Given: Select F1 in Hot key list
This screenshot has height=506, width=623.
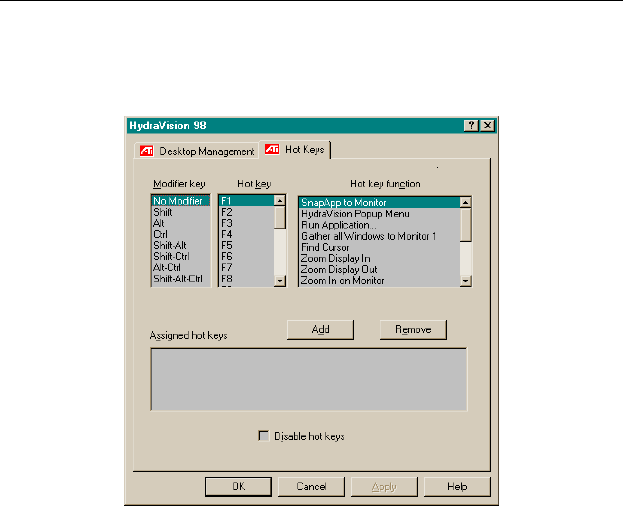Looking at the screenshot, I should coord(247,201).
